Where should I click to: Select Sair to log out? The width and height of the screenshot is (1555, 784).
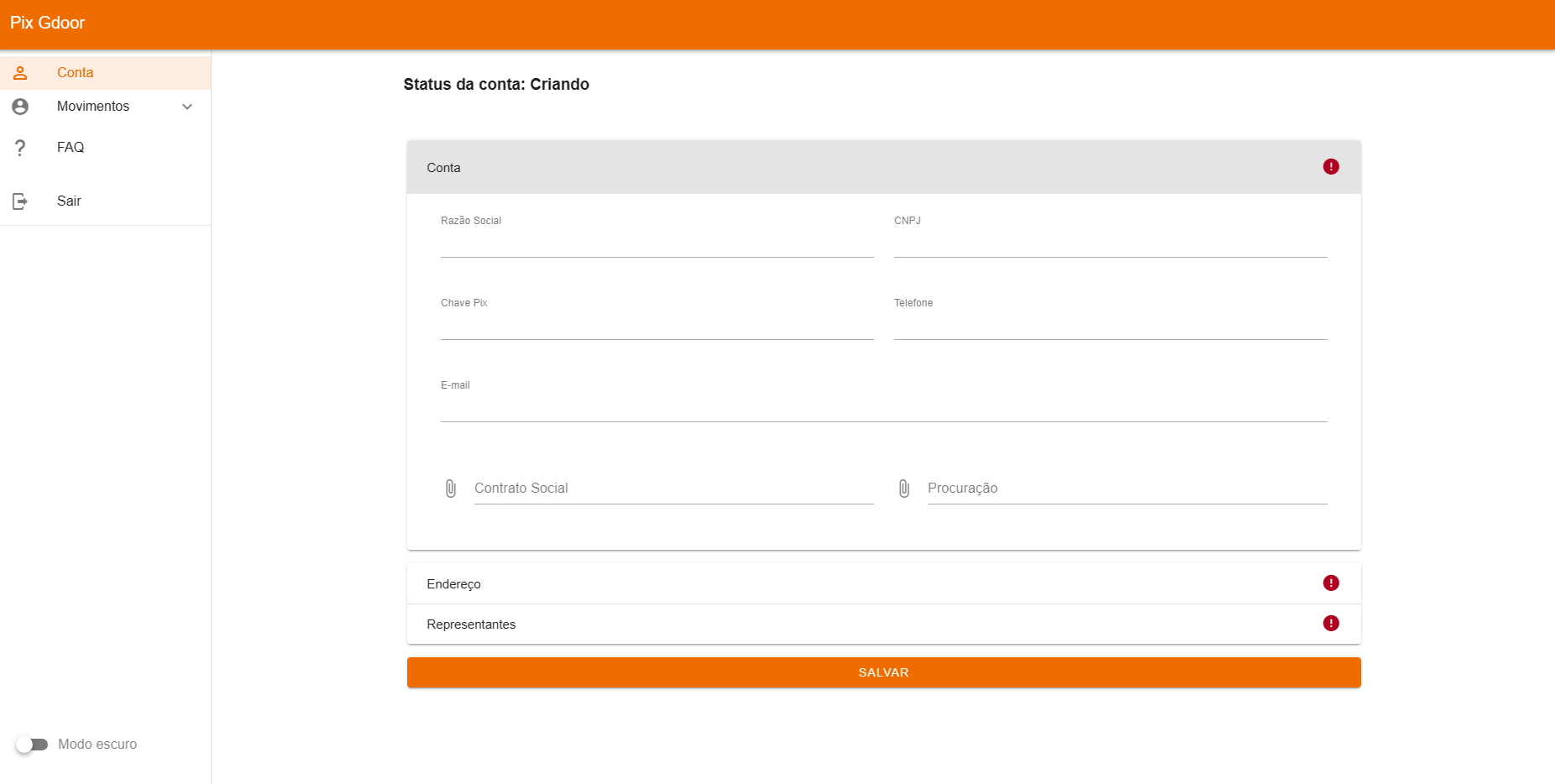point(105,201)
